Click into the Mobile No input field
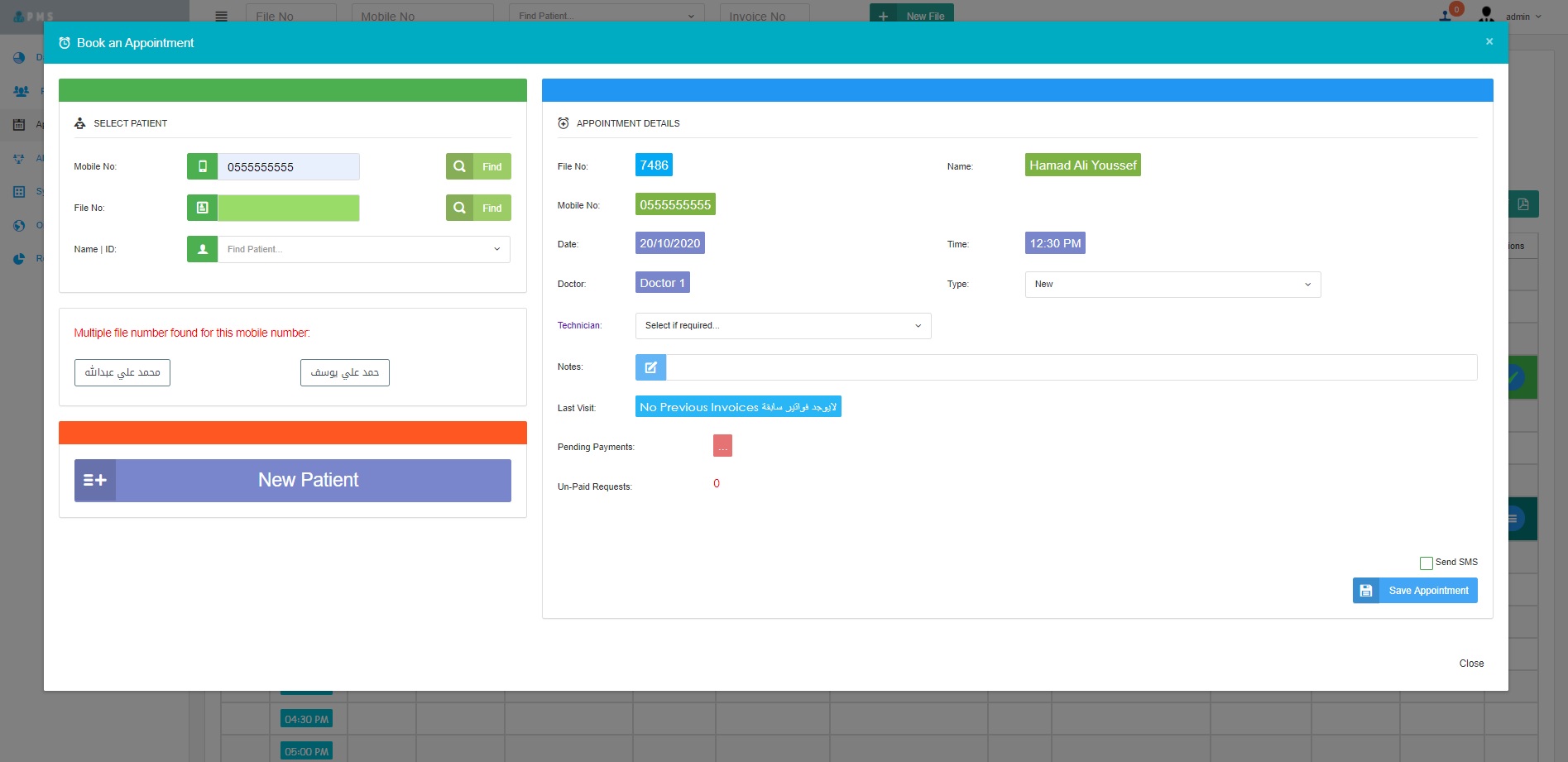 click(x=288, y=166)
